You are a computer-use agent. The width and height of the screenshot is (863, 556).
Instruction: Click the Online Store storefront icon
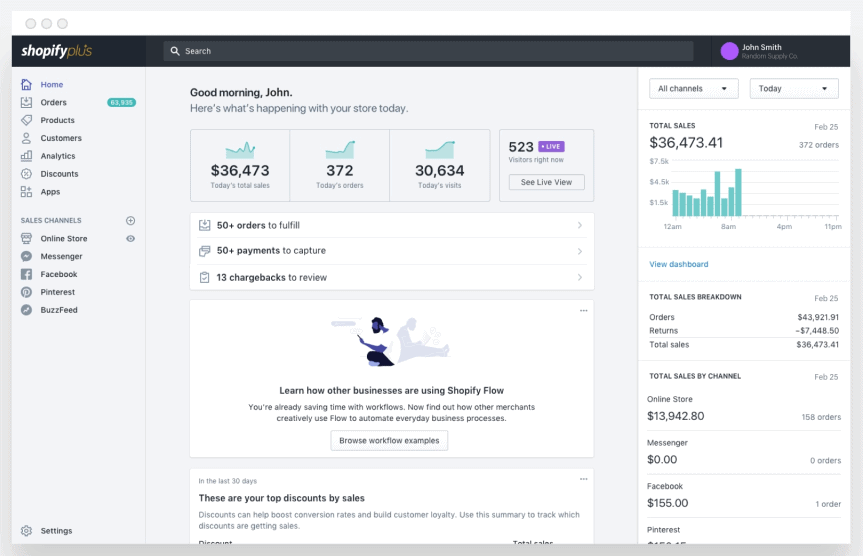[x=26, y=238]
